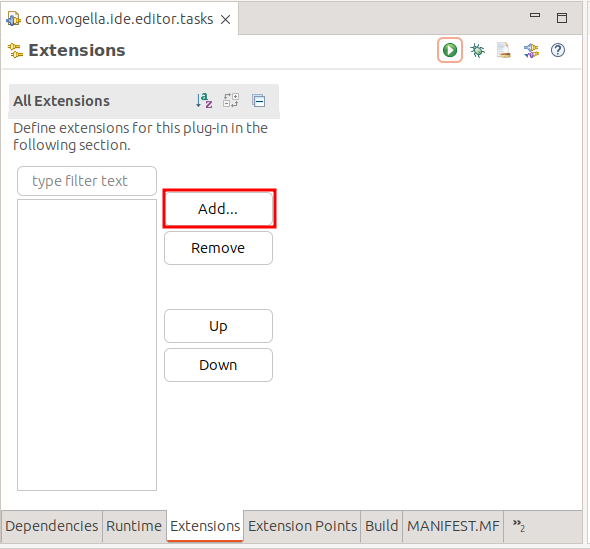590x549 pixels.
Task: Click the Extensions header icon
Action: point(15,50)
